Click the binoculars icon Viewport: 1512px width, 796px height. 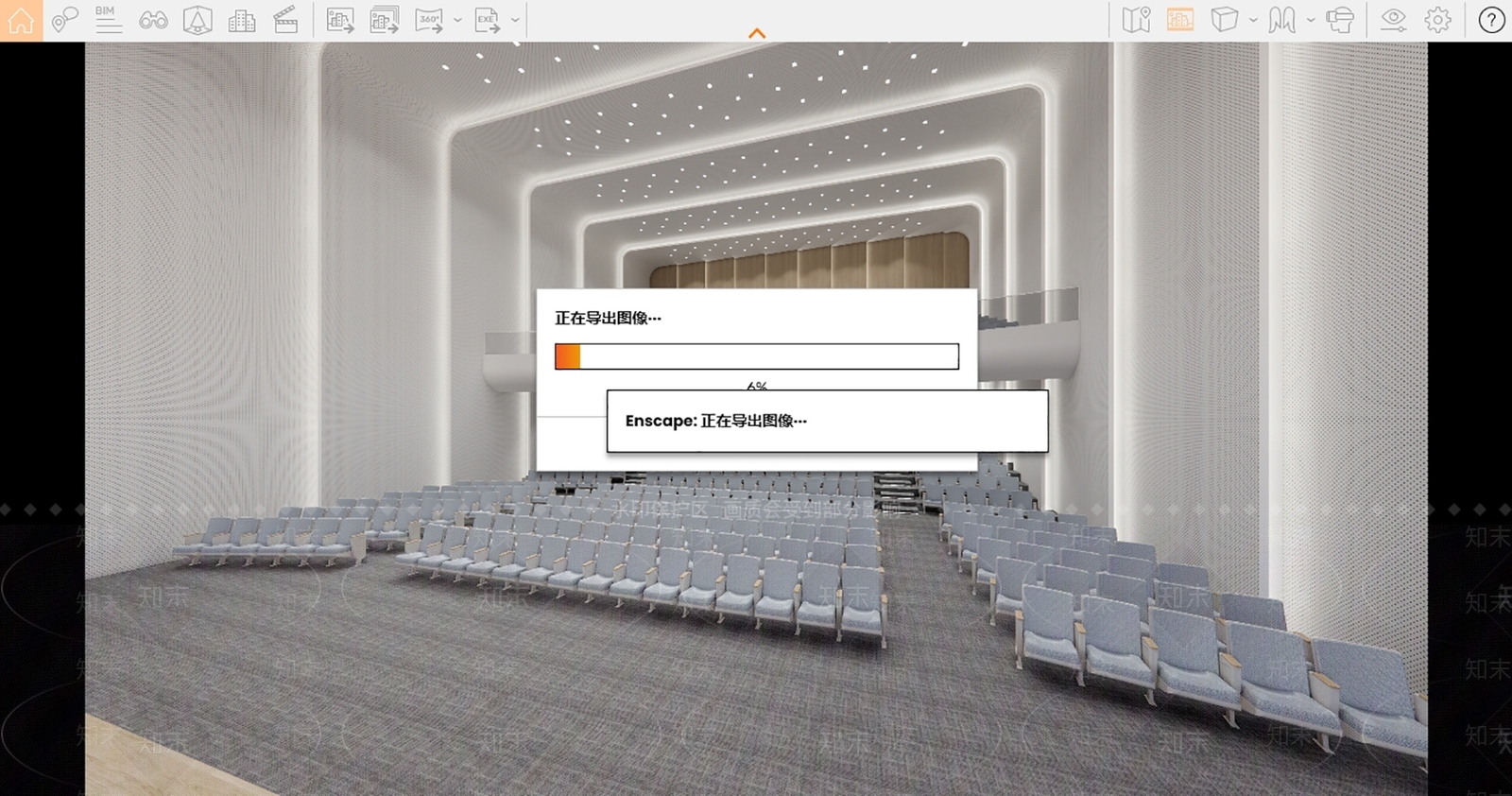pyautogui.click(x=153, y=20)
